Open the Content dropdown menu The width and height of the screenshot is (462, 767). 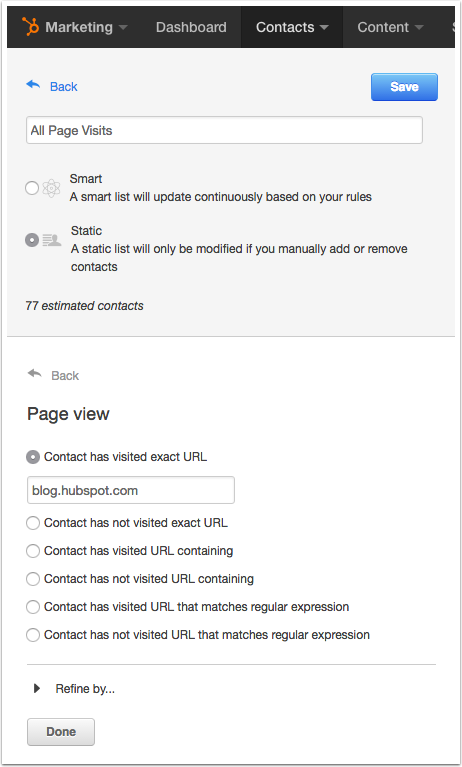point(390,27)
